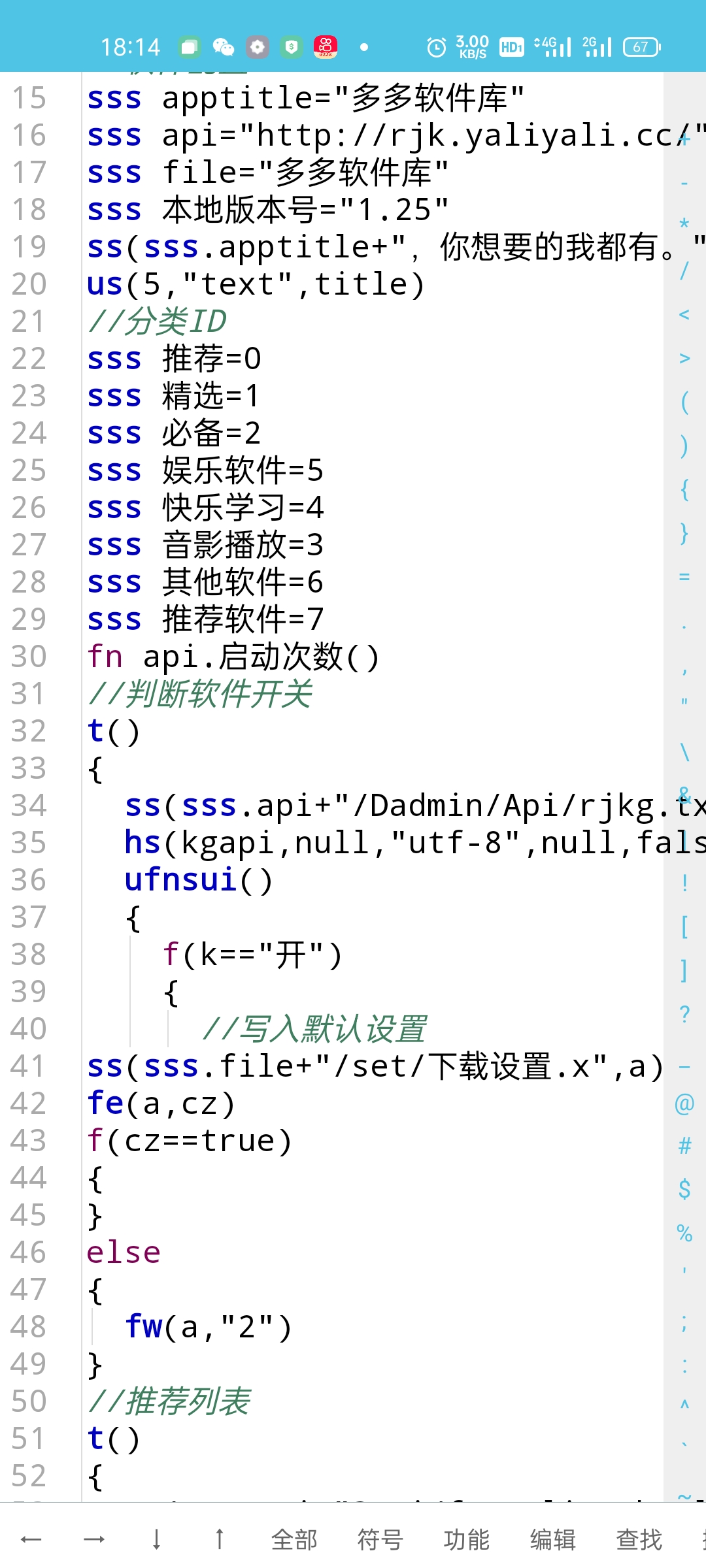Insert the * asterisk from sidebar
The height and width of the screenshot is (1568, 706).
click(x=684, y=225)
